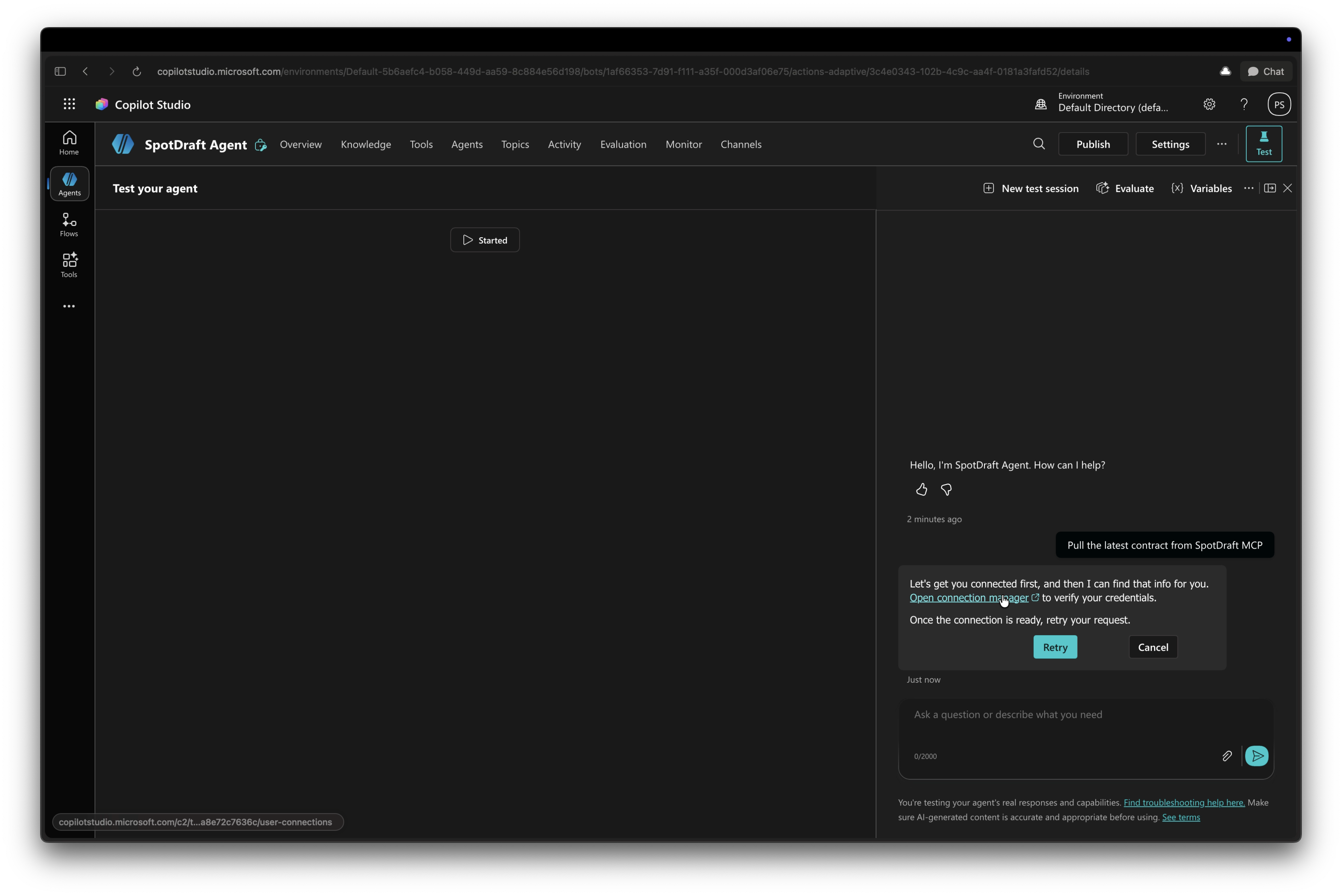1342x896 pixels.
Task: Go back in browser history
Action: tap(86, 71)
